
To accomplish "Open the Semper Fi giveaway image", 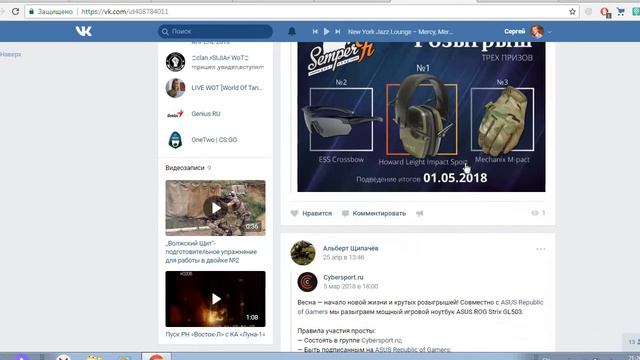I will pyautogui.click(x=421, y=117).
